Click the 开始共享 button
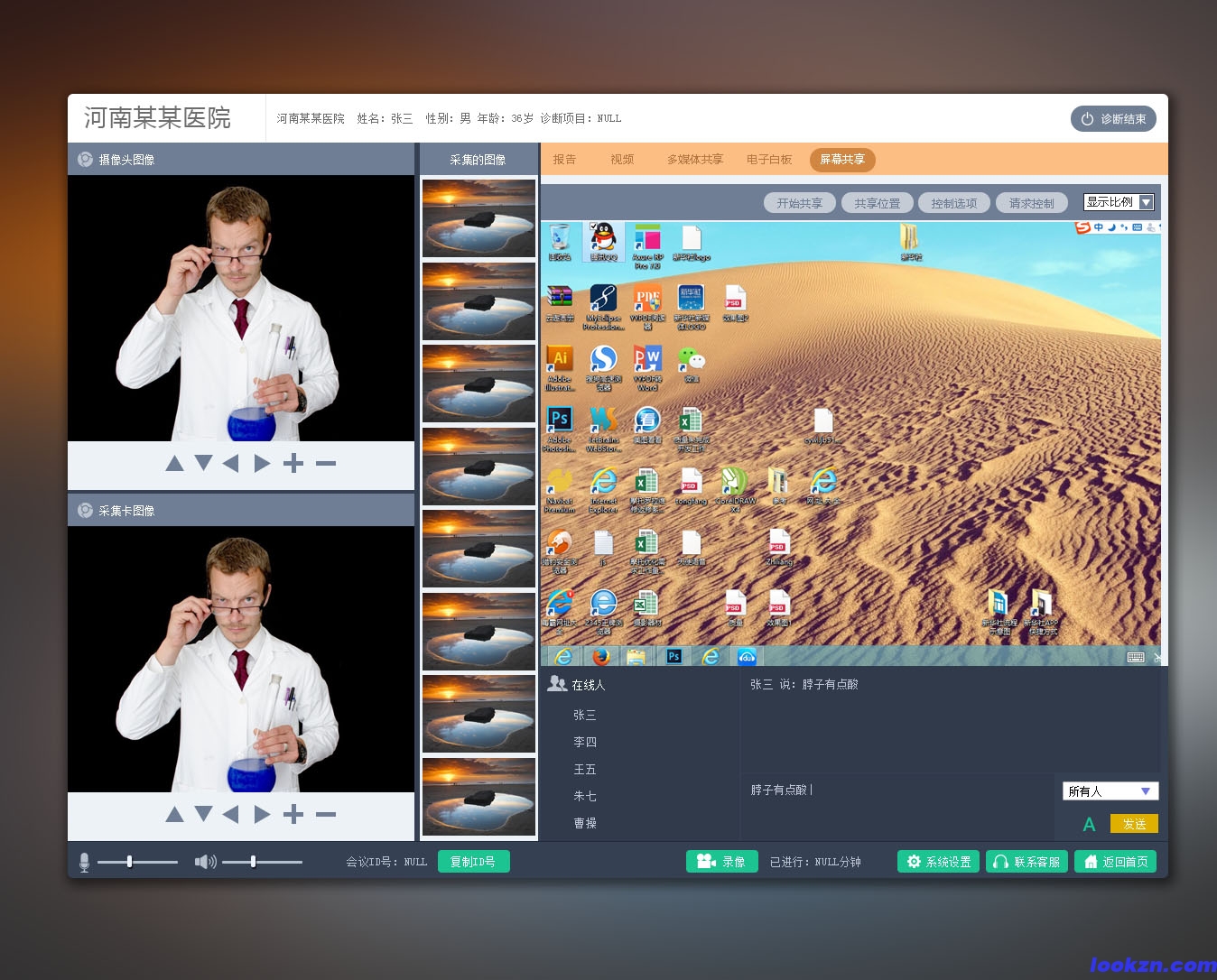Image resolution: width=1217 pixels, height=980 pixels. (799, 203)
